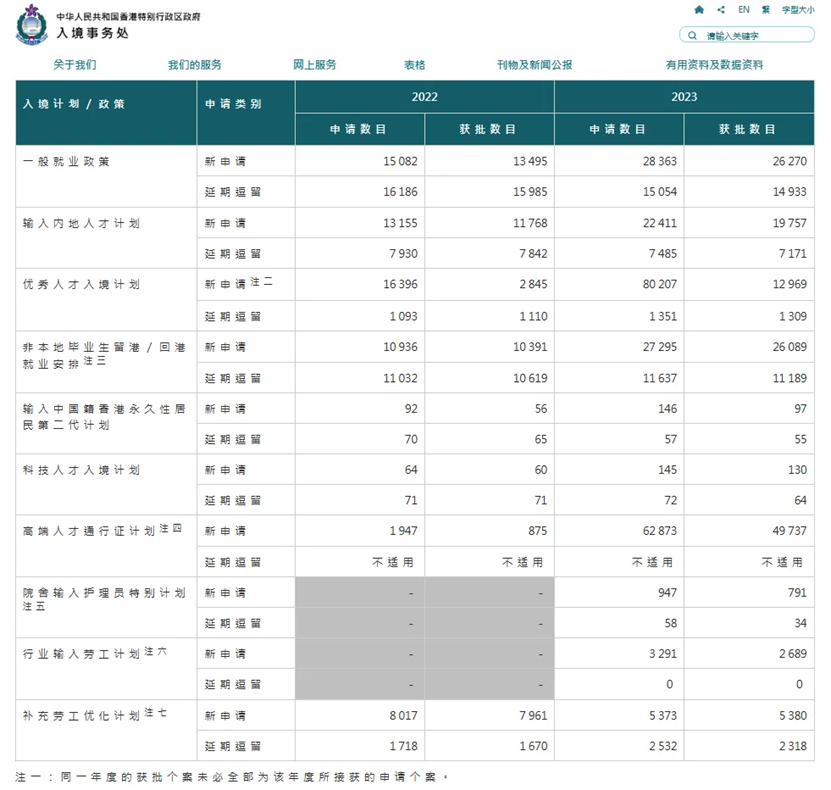831x790 pixels.
Task: Click the 注一 footnote text
Action: (x=232, y=777)
